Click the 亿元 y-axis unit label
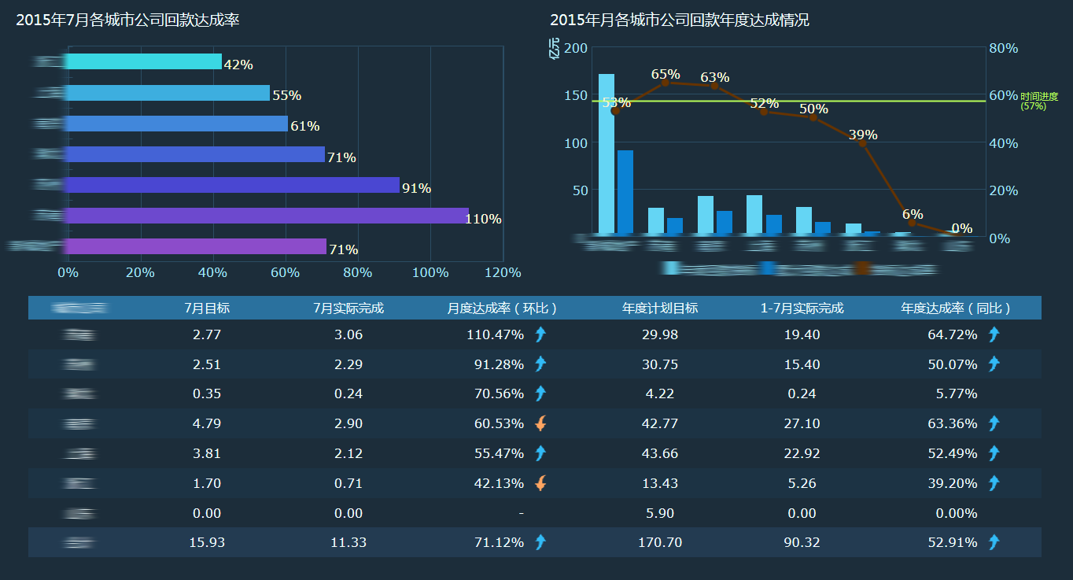 pyautogui.click(x=554, y=48)
